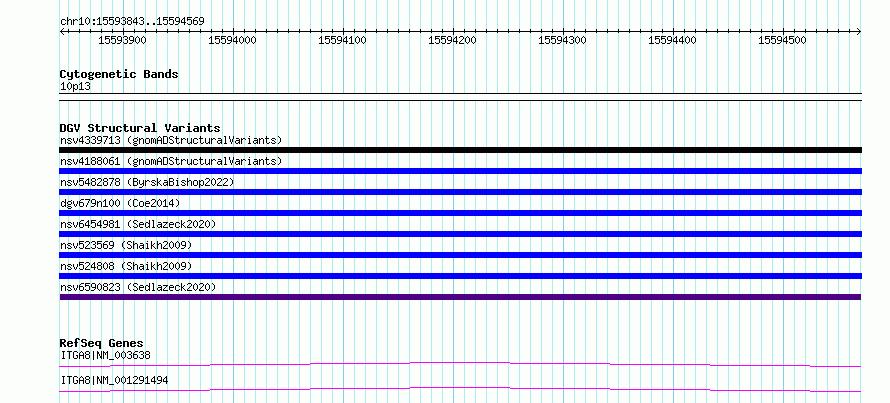Click ruler position 15594400

[672, 40]
